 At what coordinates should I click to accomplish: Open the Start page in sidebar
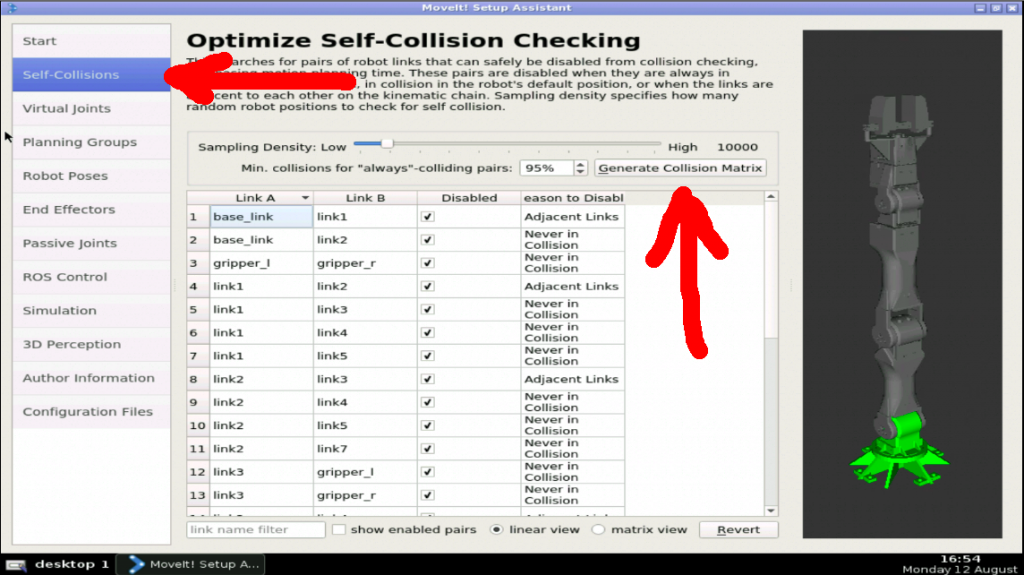pyautogui.click(x=91, y=41)
